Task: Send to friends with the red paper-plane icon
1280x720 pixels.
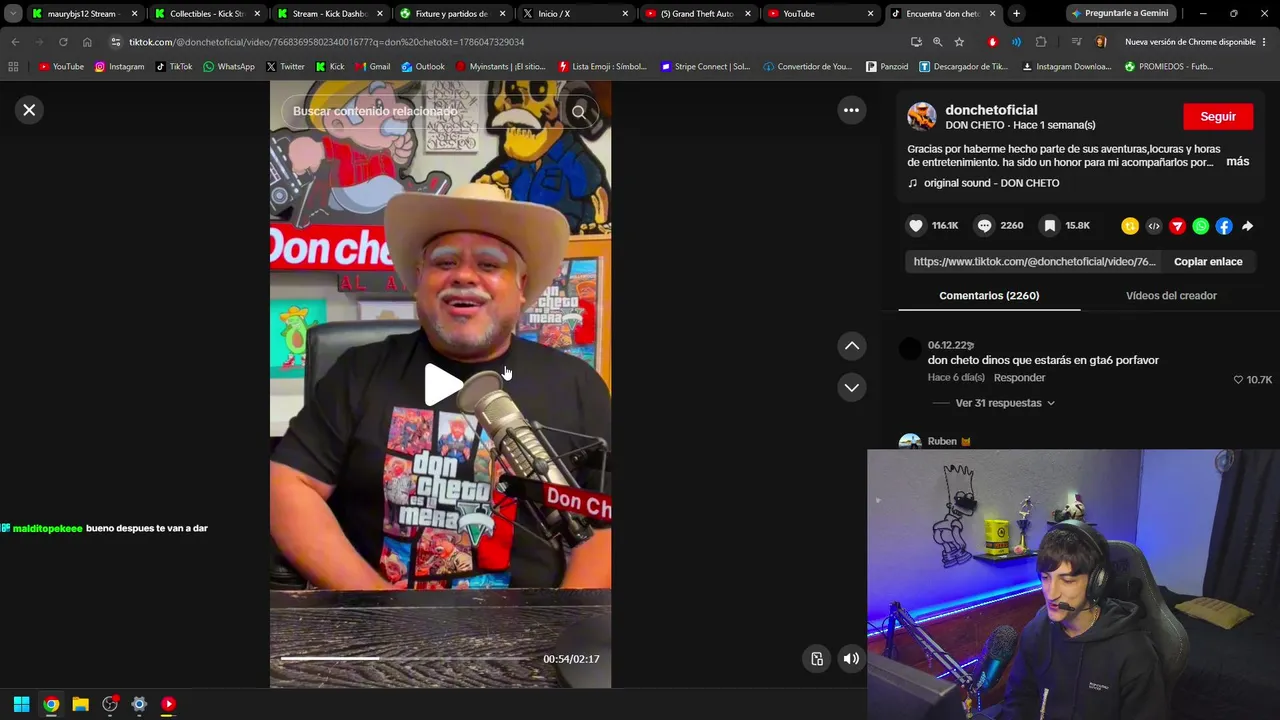Action: [x=1177, y=226]
